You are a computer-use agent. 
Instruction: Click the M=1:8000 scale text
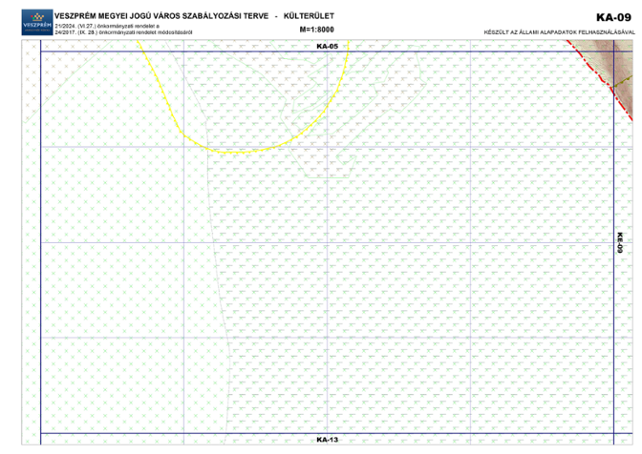click(316, 30)
